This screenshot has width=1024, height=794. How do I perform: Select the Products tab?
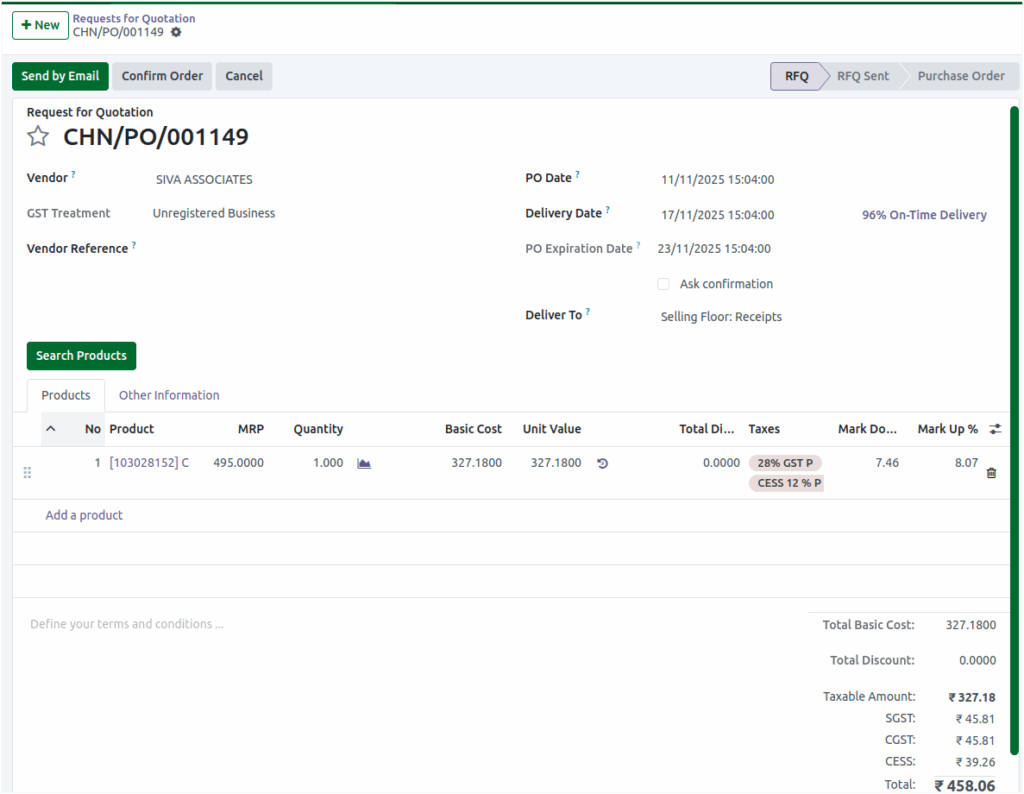pos(65,395)
